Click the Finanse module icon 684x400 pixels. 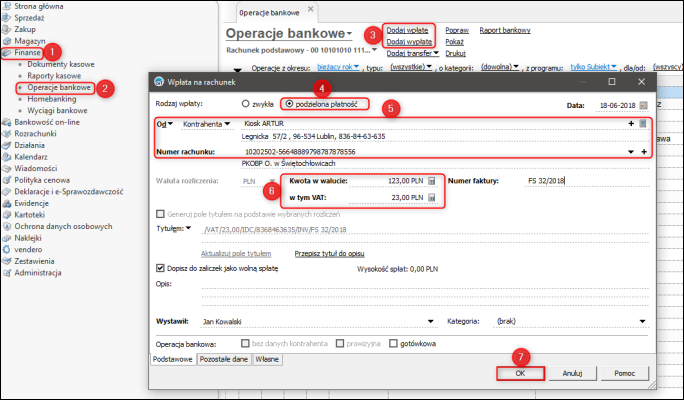pos(7,52)
